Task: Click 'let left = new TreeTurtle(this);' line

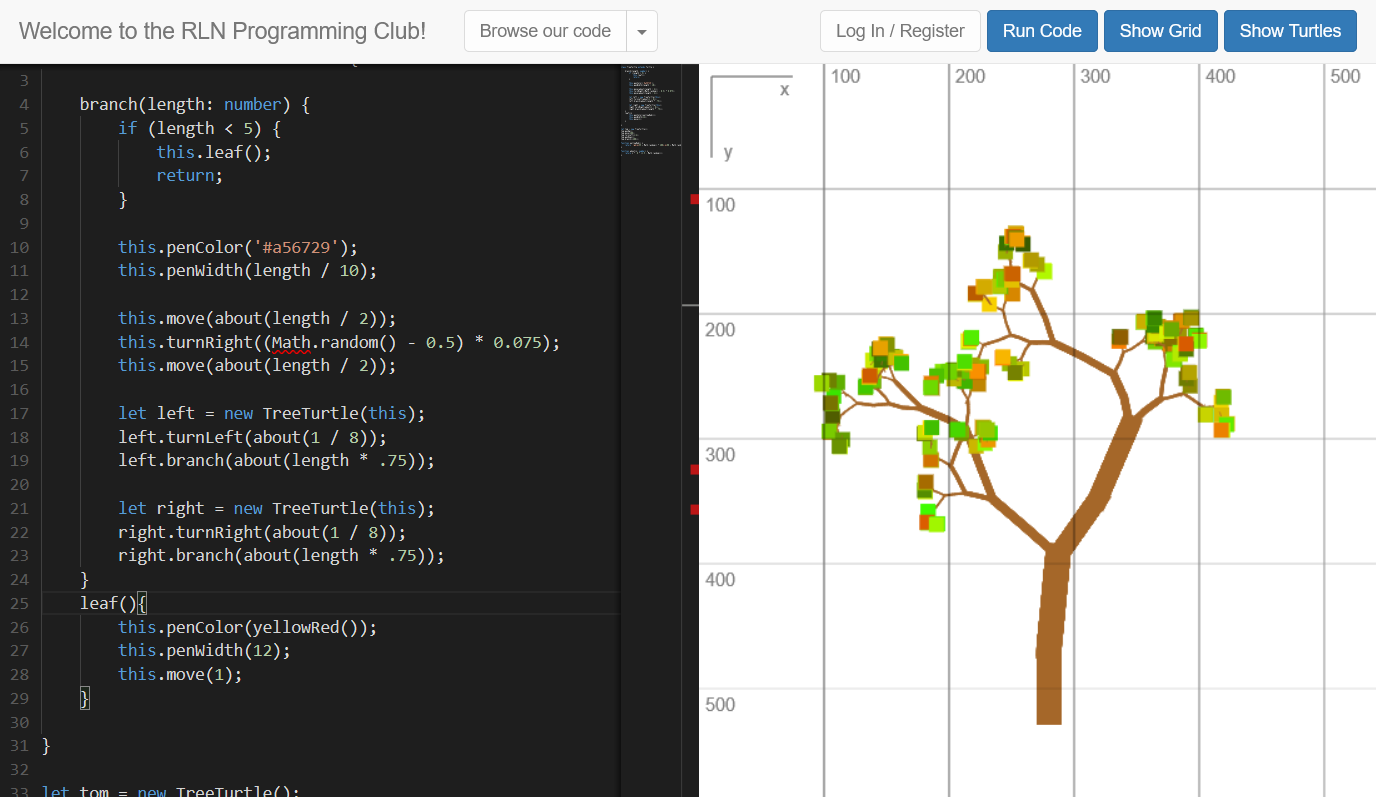Action: coord(272,413)
